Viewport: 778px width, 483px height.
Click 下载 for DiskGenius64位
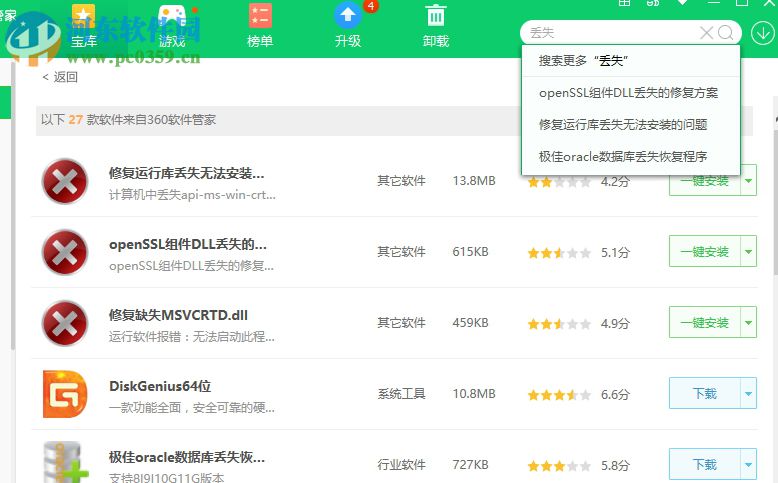point(705,394)
